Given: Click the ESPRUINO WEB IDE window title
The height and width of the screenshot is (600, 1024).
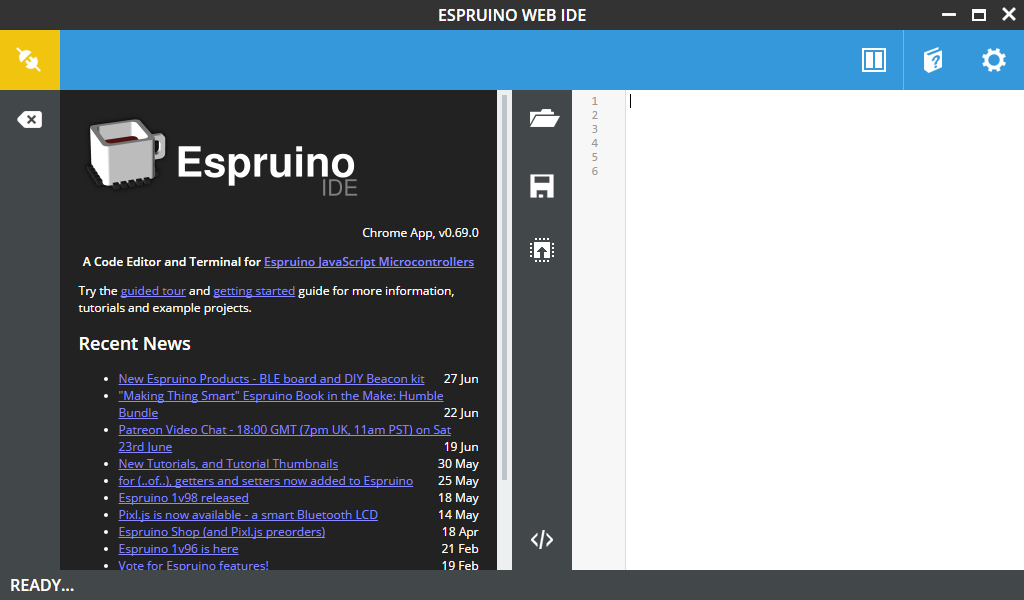Looking at the screenshot, I should [512, 15].
